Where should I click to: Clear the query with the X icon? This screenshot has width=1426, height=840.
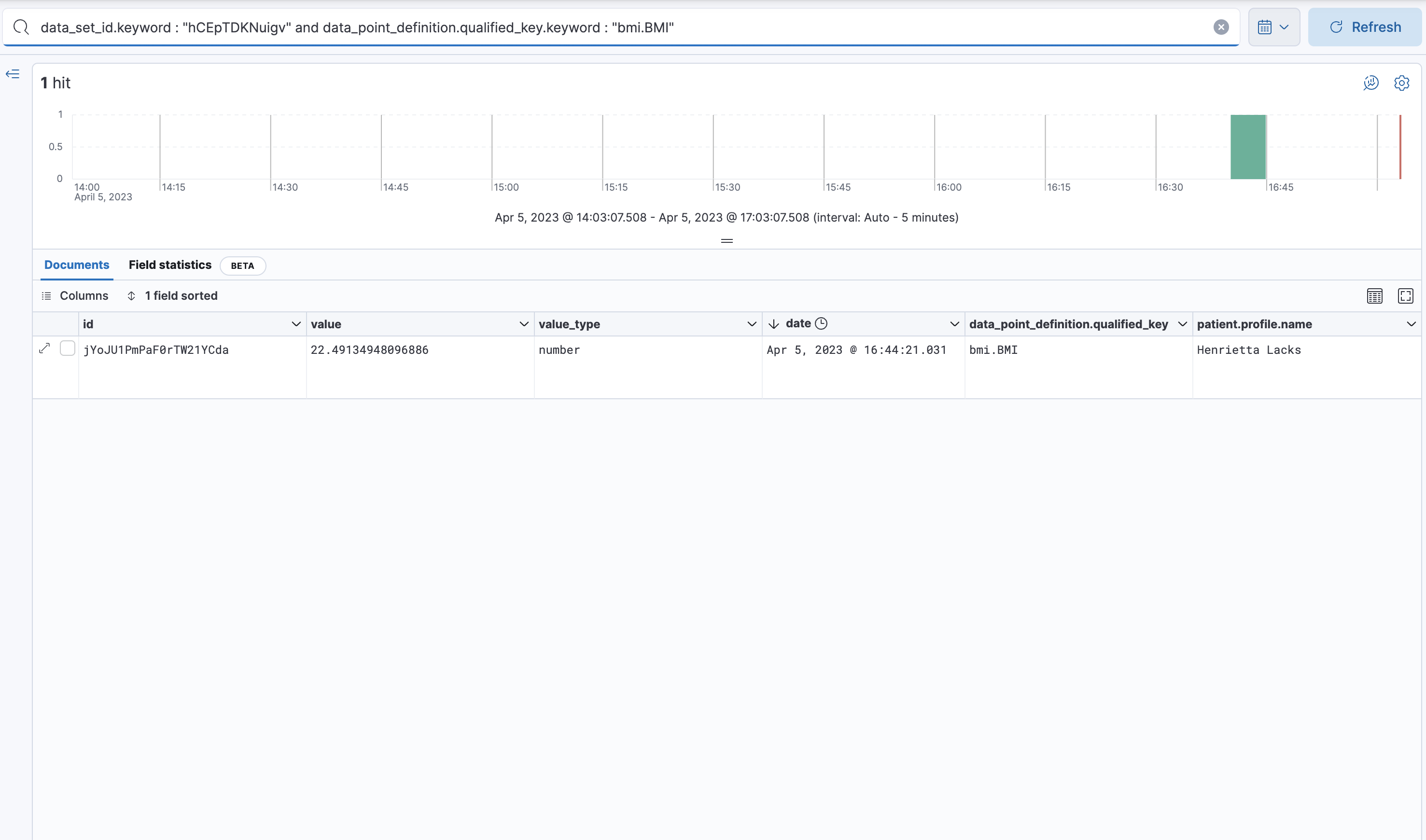[x=1221, y=27]
